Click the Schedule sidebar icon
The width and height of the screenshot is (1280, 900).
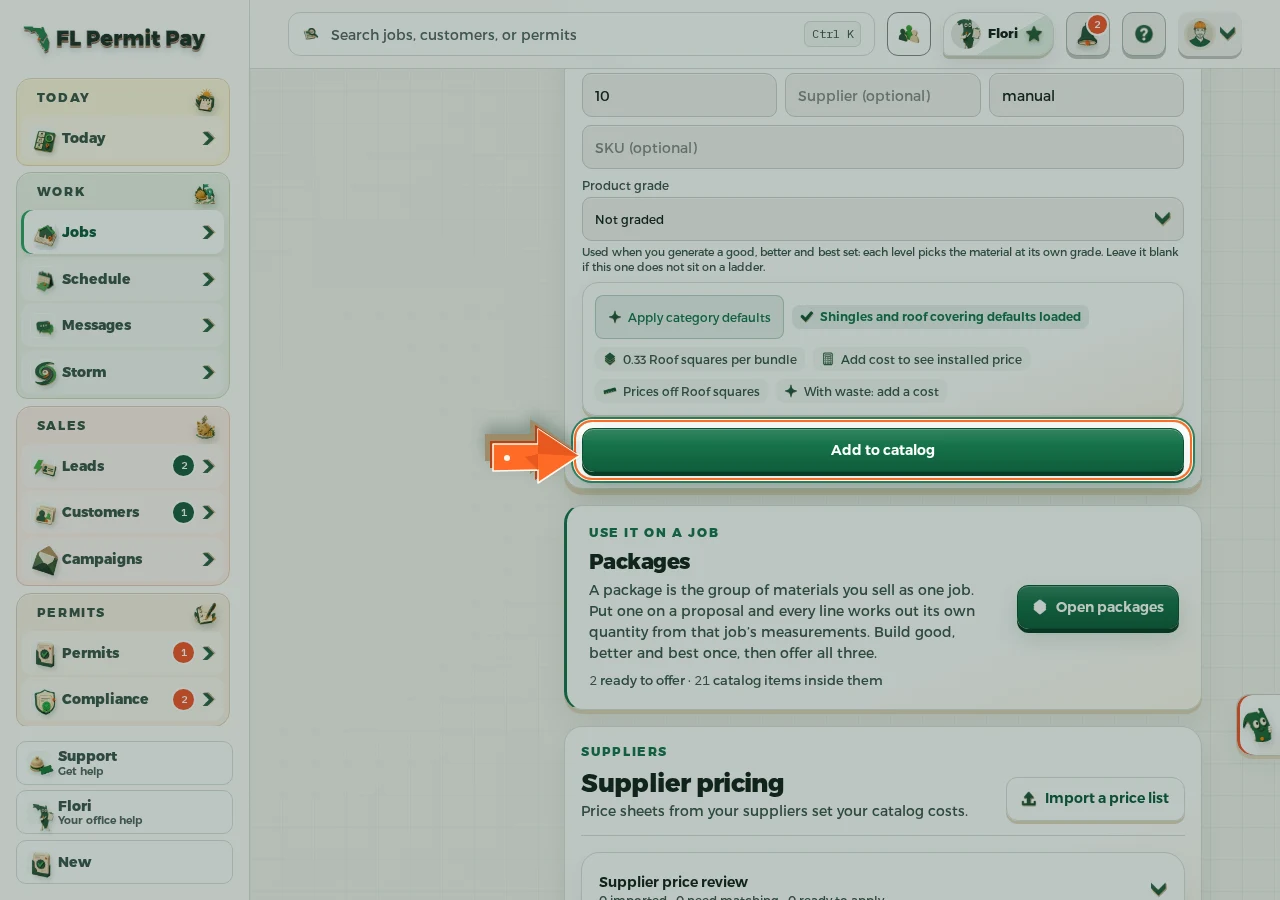45,280
